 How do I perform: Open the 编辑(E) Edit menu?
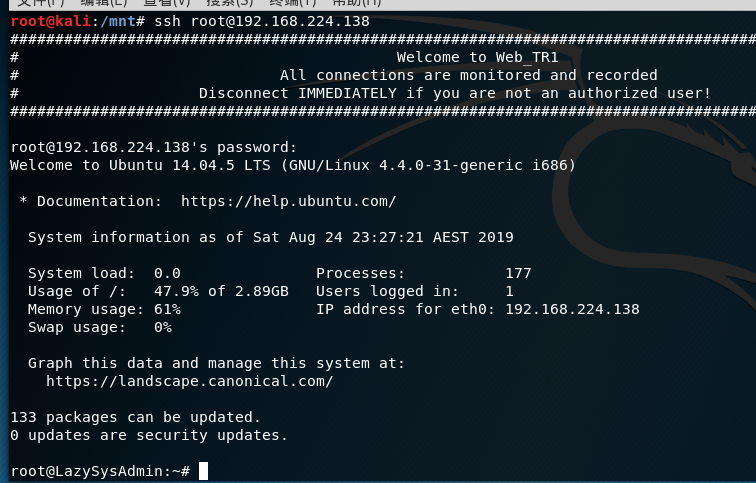pyautogui.click(x=103, y=3)
